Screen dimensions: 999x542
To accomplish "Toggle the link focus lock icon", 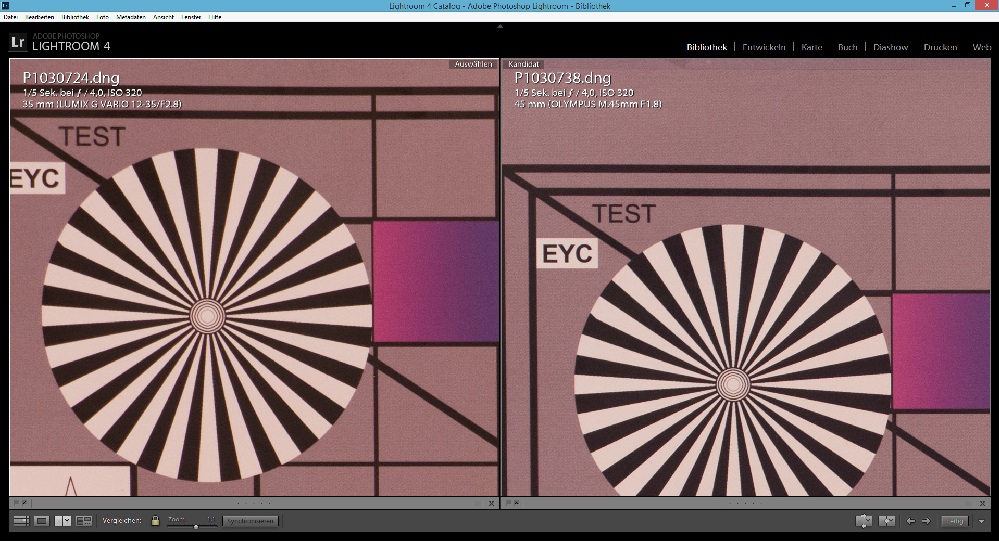I will (155, 521).
